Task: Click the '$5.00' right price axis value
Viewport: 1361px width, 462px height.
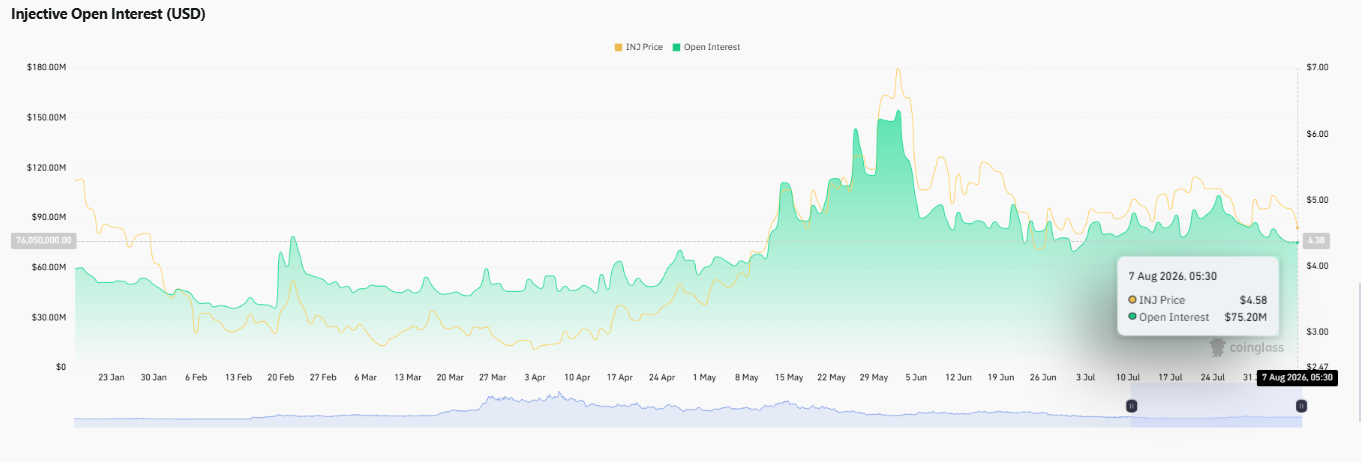Action: pyautogui.click(x=1317, y=200)
